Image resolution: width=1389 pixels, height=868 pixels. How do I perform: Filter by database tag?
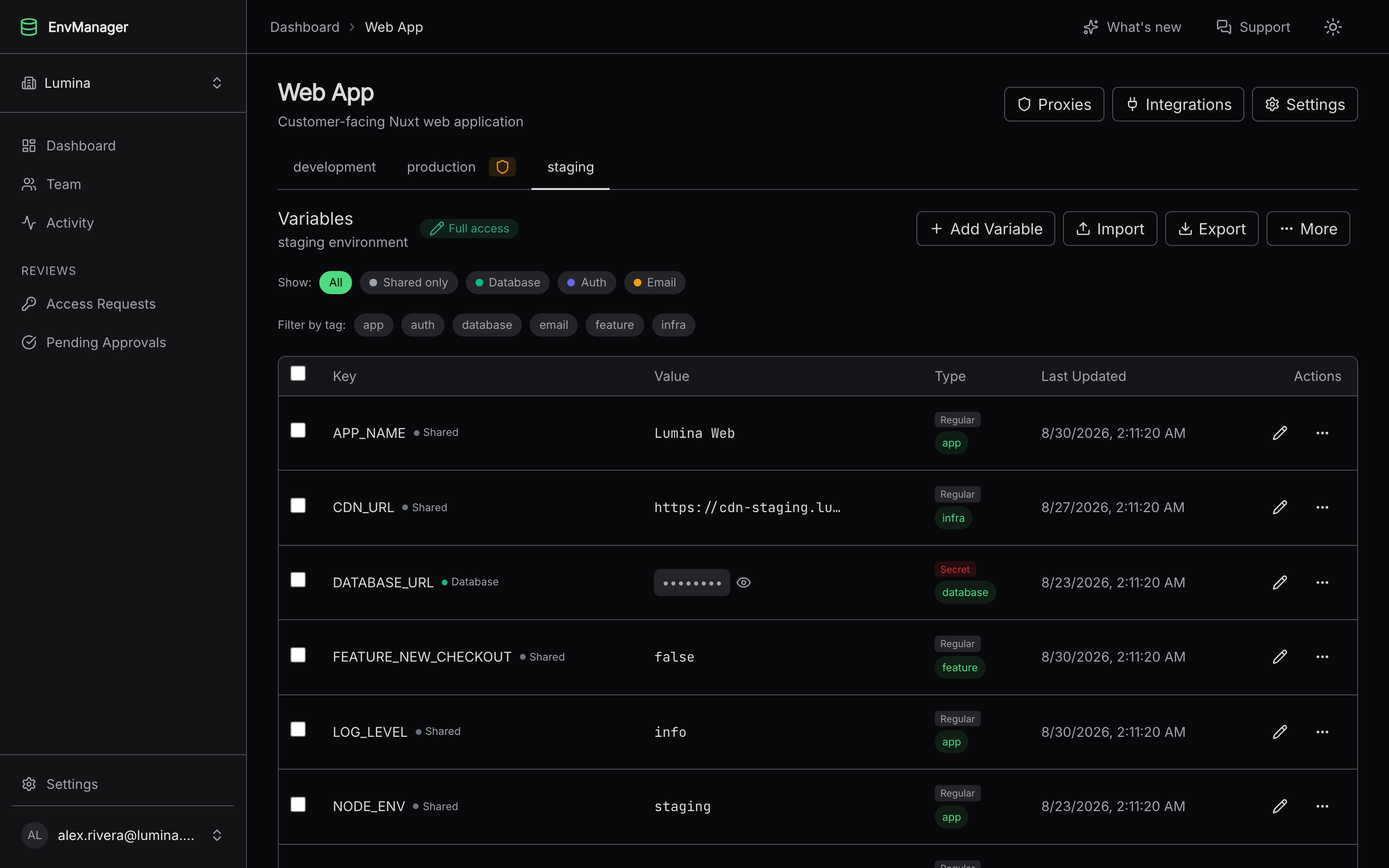487,325
